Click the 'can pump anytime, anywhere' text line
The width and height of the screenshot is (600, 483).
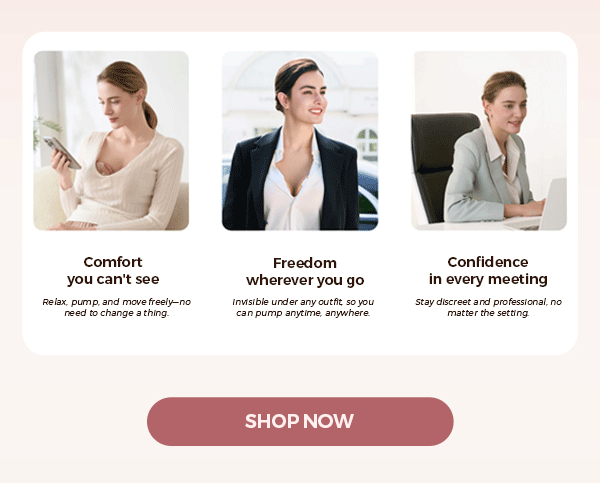[x=303, y=313]
